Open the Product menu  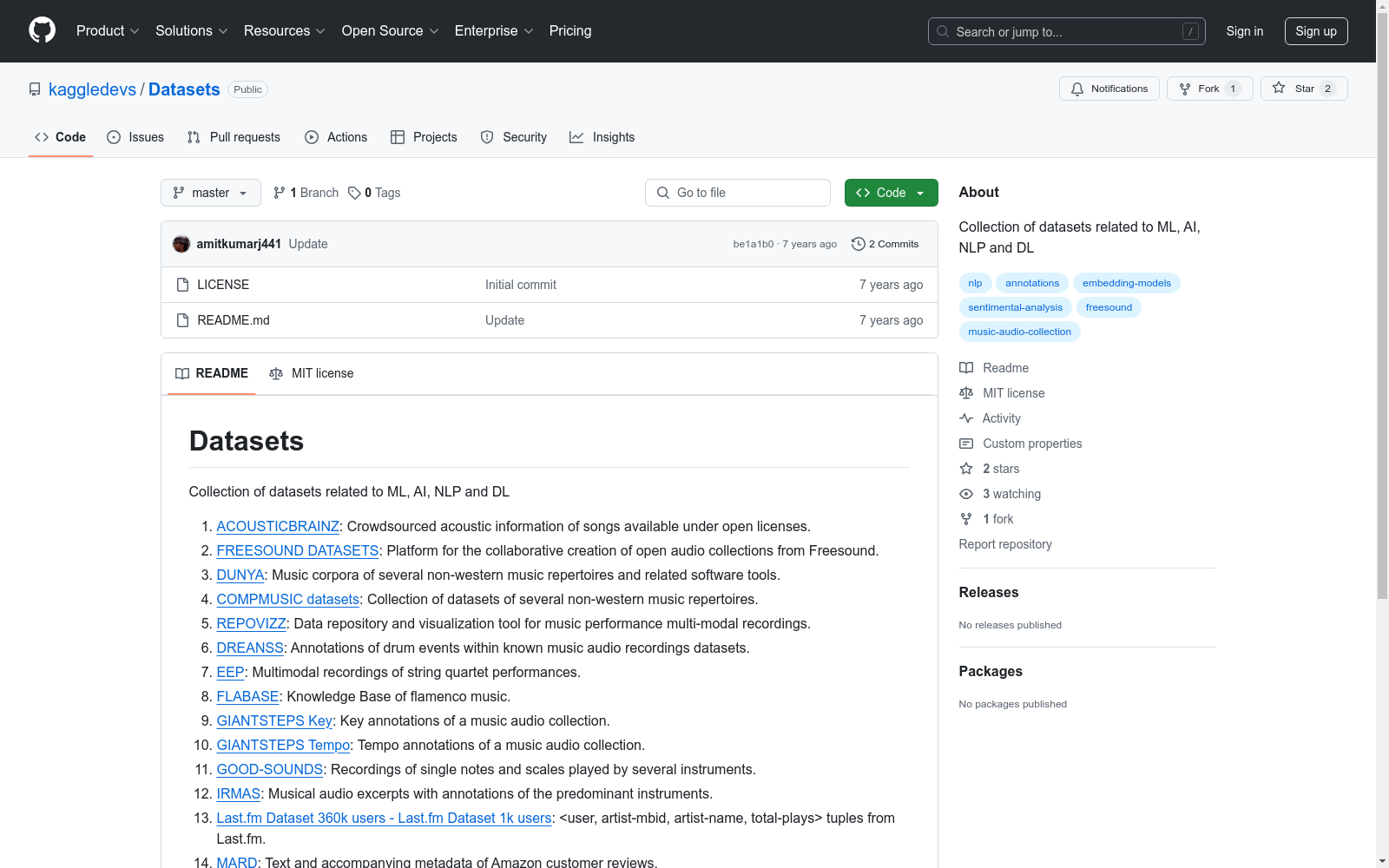(108, 31)
